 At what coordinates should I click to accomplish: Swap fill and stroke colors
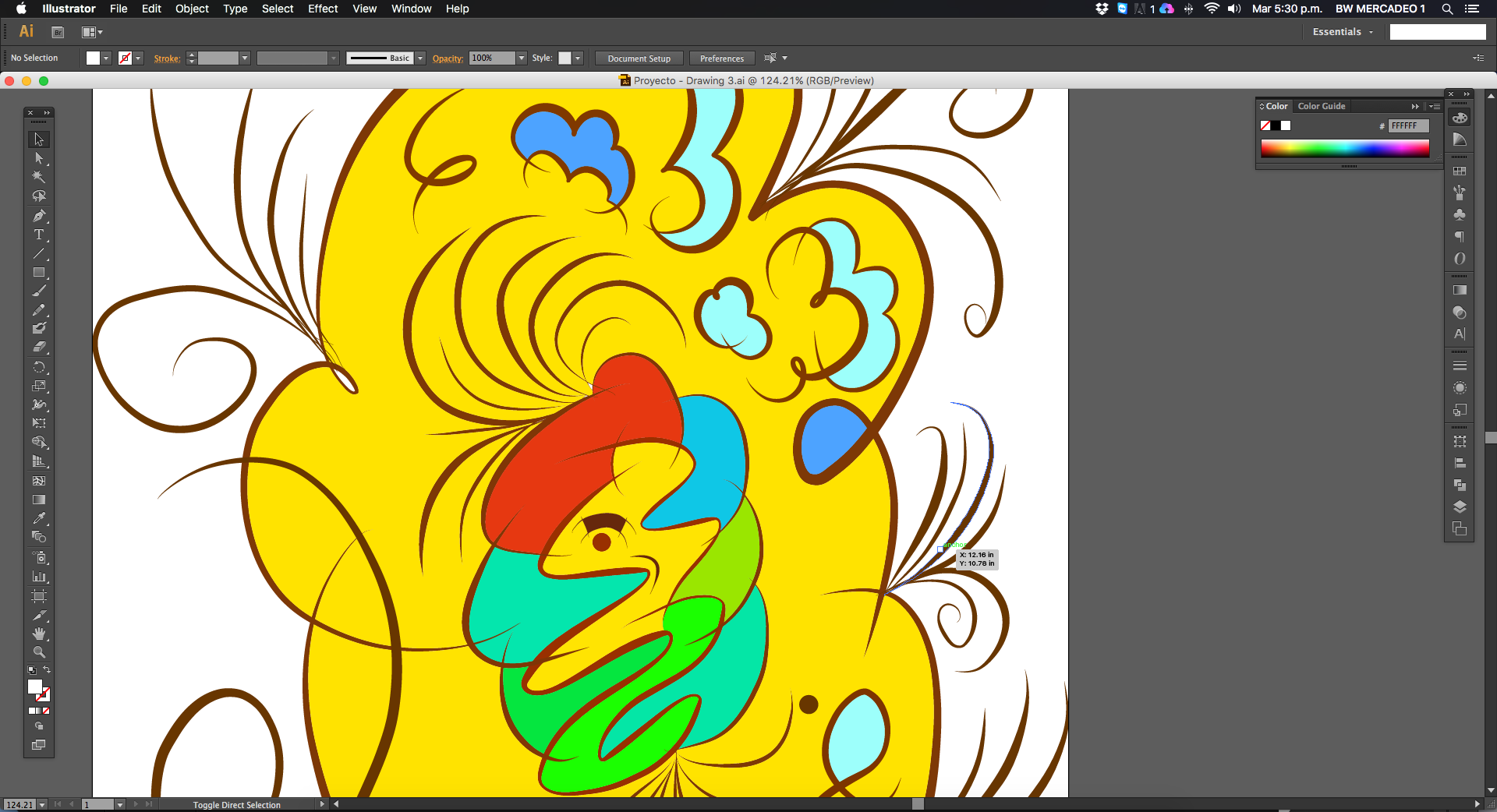click(x=47, y=670)
